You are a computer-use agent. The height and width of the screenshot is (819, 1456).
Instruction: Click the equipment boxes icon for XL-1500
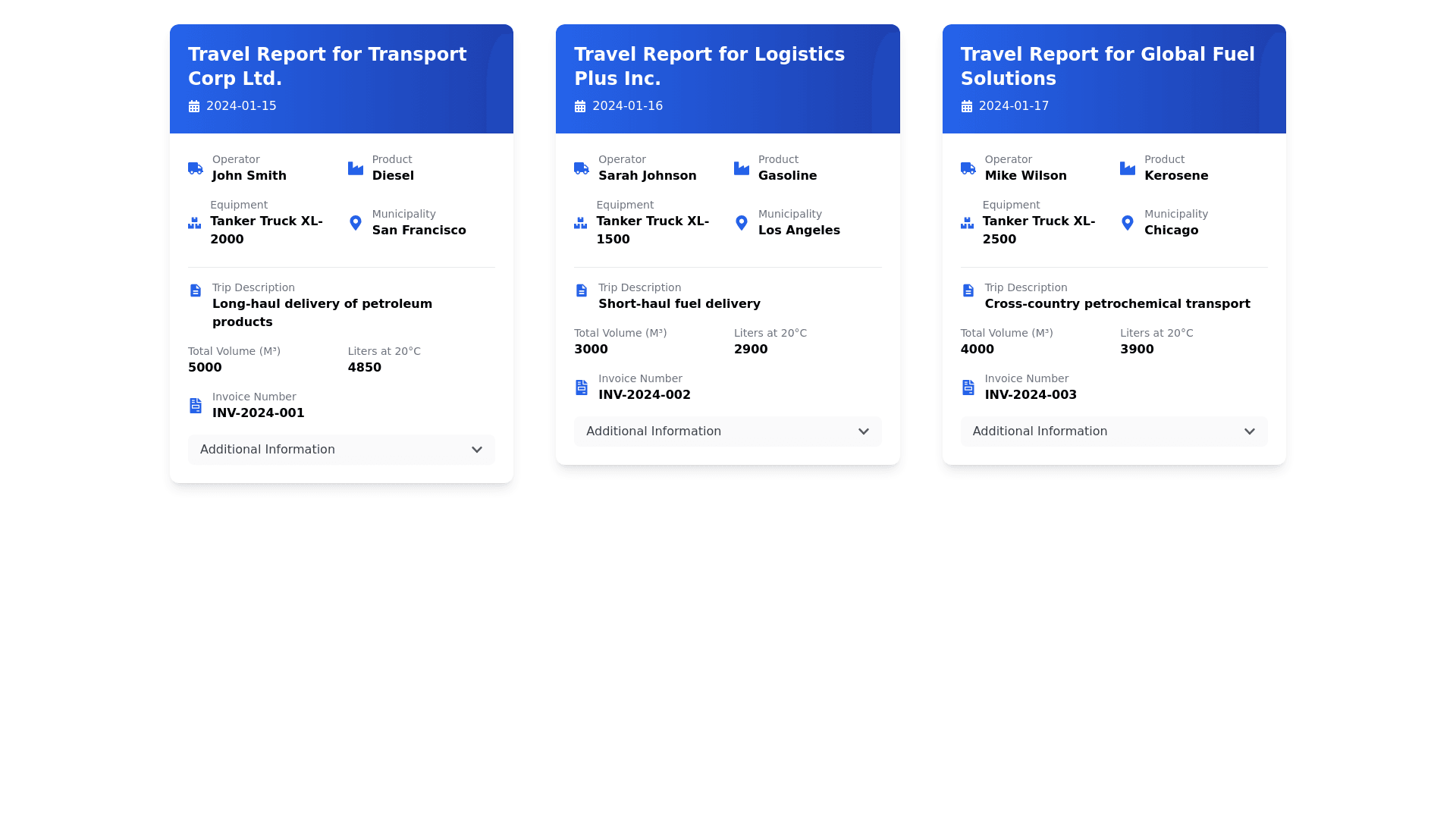click(x=580, y=223)
